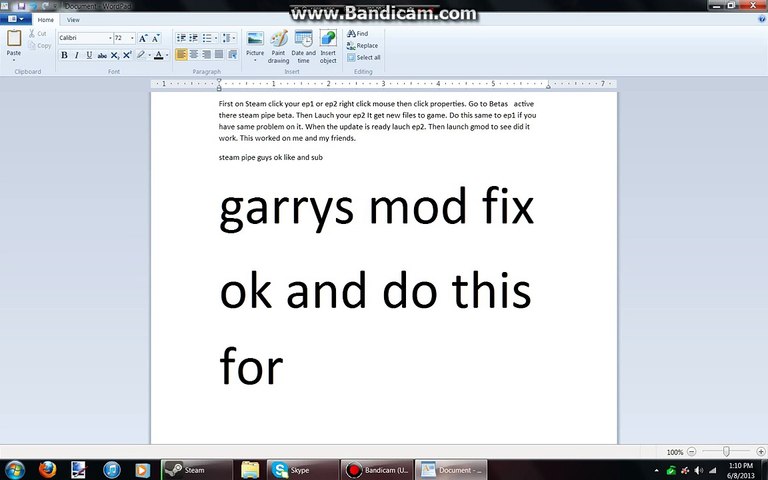Justify the paragraph text

(219, 54)
